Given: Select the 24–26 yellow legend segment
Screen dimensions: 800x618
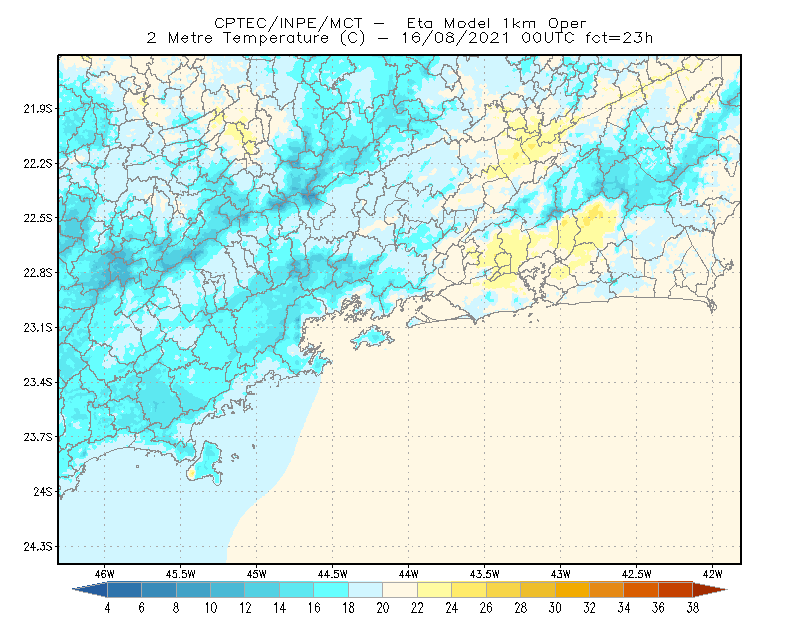Looking at the screenshot, I should coord(469,590).
